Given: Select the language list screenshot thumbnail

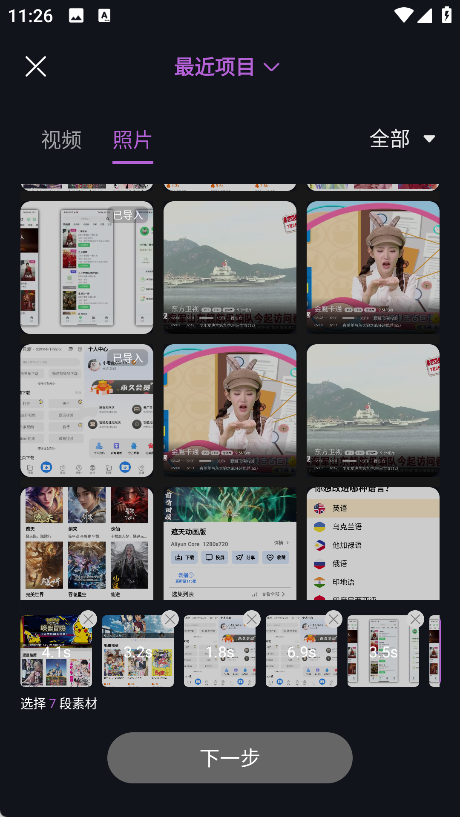Looking at the screenshot, I should point(373,543).
